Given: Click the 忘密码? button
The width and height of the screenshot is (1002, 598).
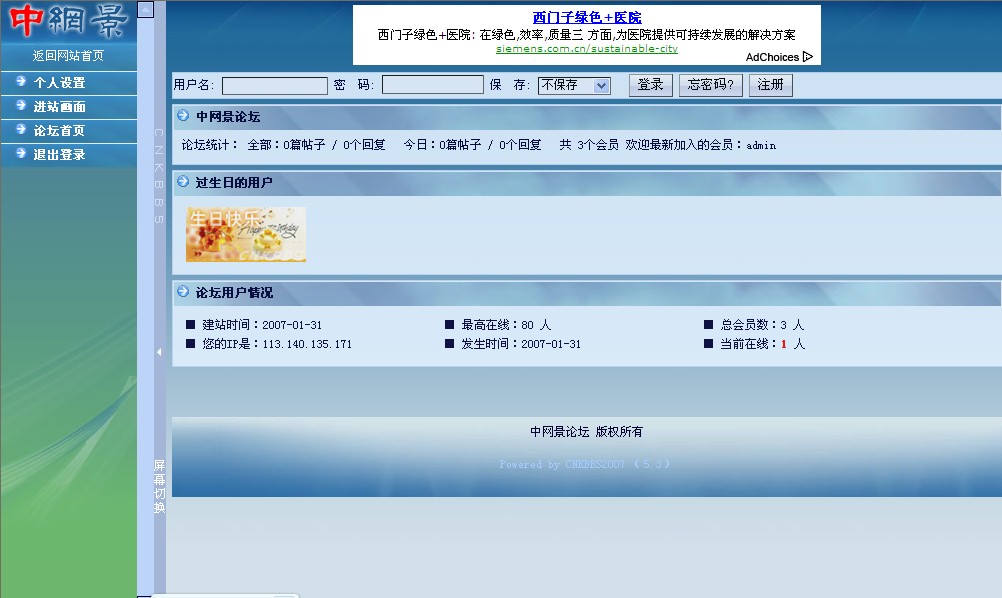Looking at the screenshot, I should point(710,85).
